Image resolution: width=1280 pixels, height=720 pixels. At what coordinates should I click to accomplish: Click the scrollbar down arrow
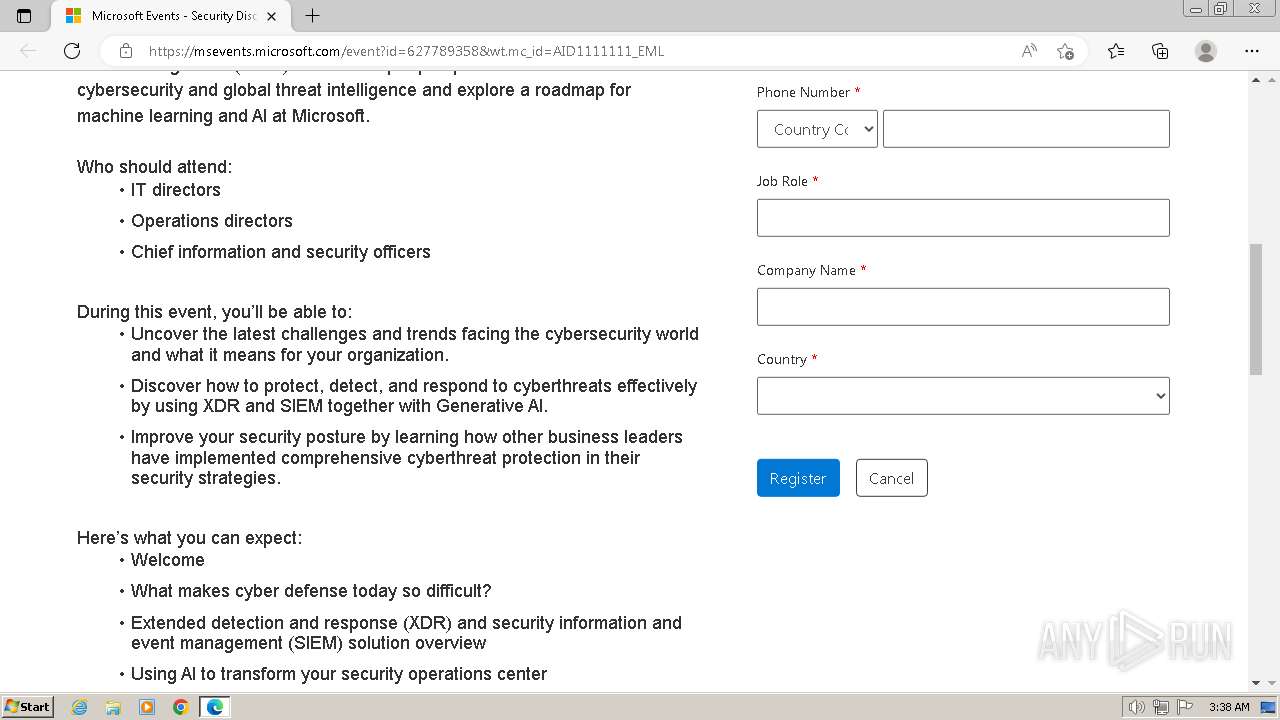tap(1256, 683)
